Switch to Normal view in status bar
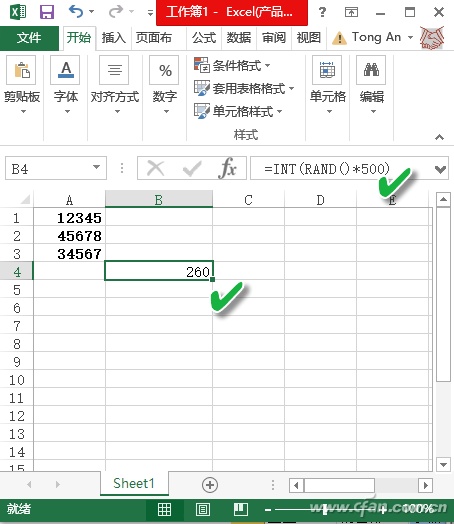 click(164, 510)
